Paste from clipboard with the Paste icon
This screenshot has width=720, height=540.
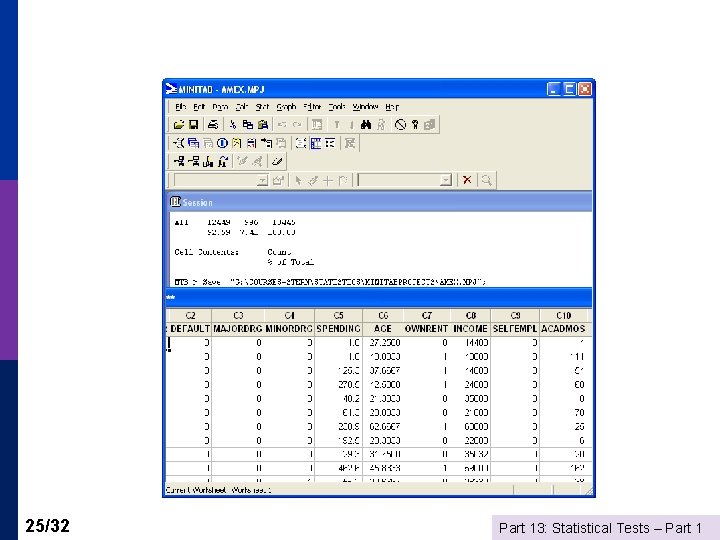point(263,124)
